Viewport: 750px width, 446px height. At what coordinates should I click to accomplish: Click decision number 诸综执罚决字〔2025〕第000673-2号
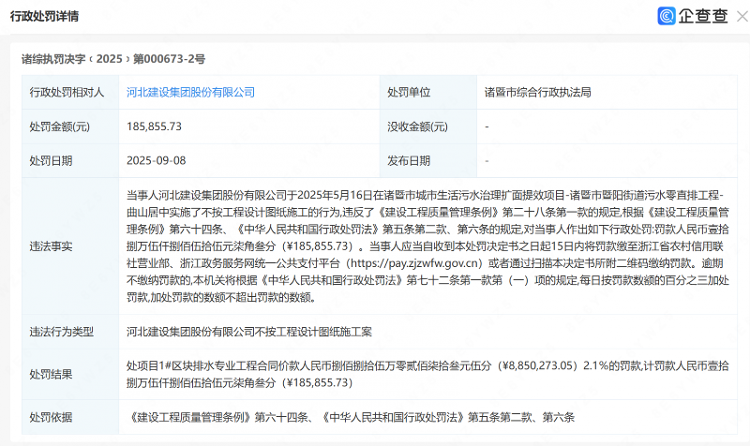click(113, 59)
